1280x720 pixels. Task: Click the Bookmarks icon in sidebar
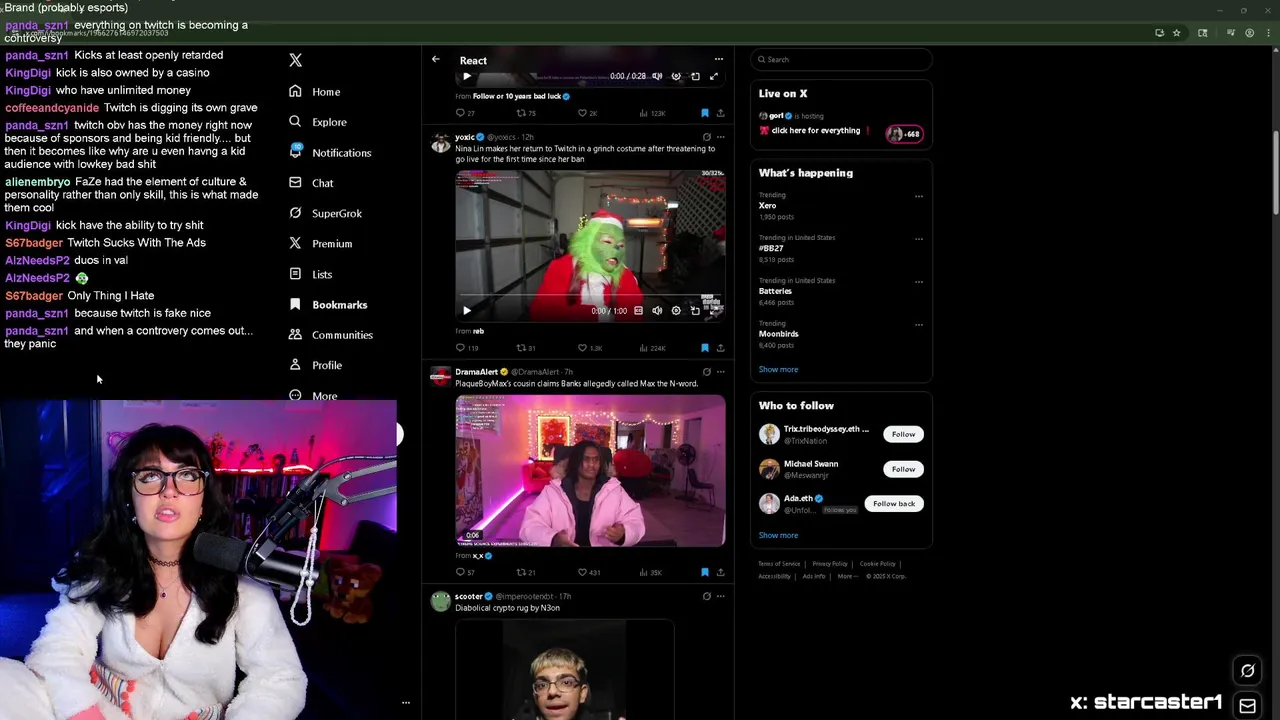(x=295, y=304)
